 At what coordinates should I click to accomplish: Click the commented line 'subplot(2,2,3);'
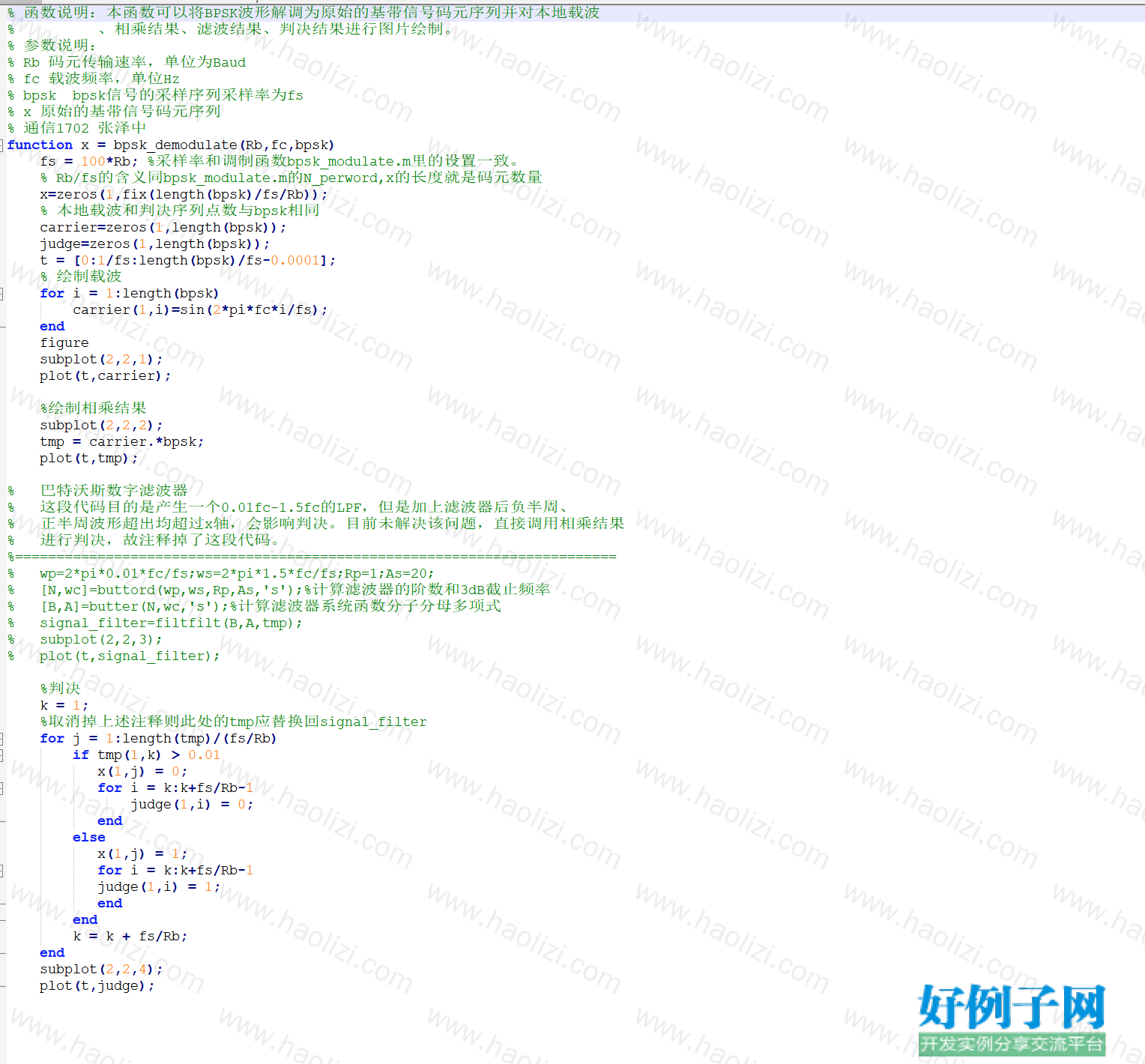101,639
